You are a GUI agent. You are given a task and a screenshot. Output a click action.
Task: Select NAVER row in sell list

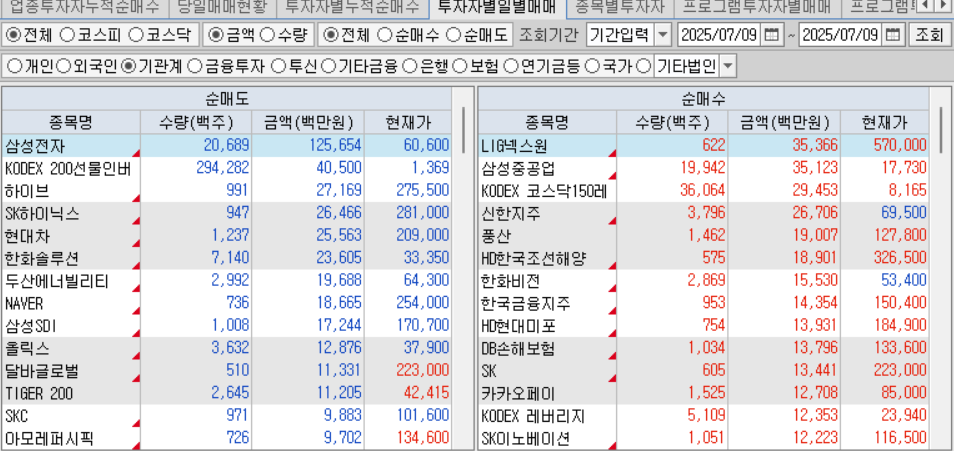227,303
